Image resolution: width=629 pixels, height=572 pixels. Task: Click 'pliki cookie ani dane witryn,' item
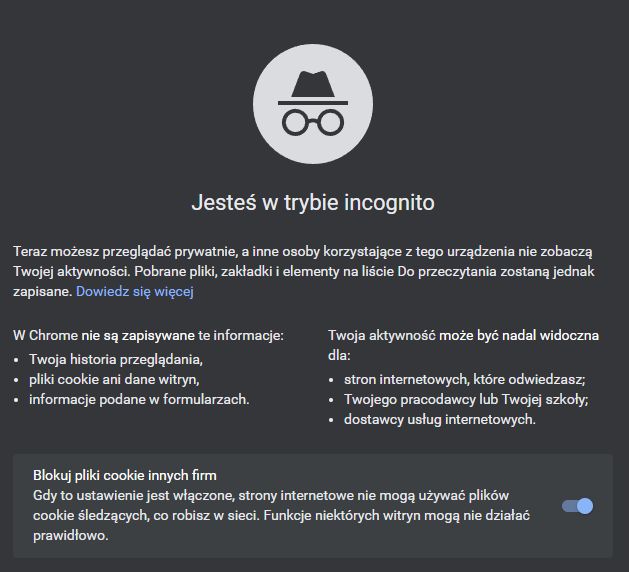pos(114,379)
